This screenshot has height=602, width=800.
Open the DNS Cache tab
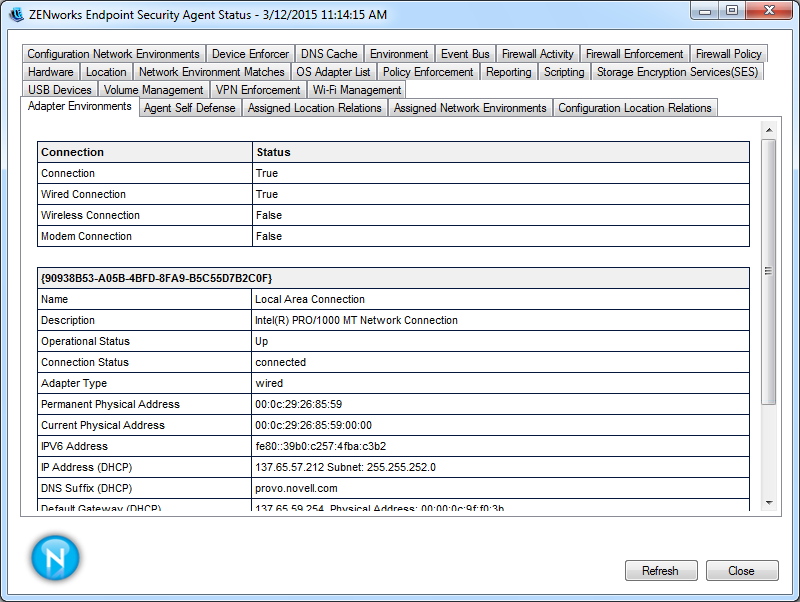pyautogui.click(x=329, y=54)
